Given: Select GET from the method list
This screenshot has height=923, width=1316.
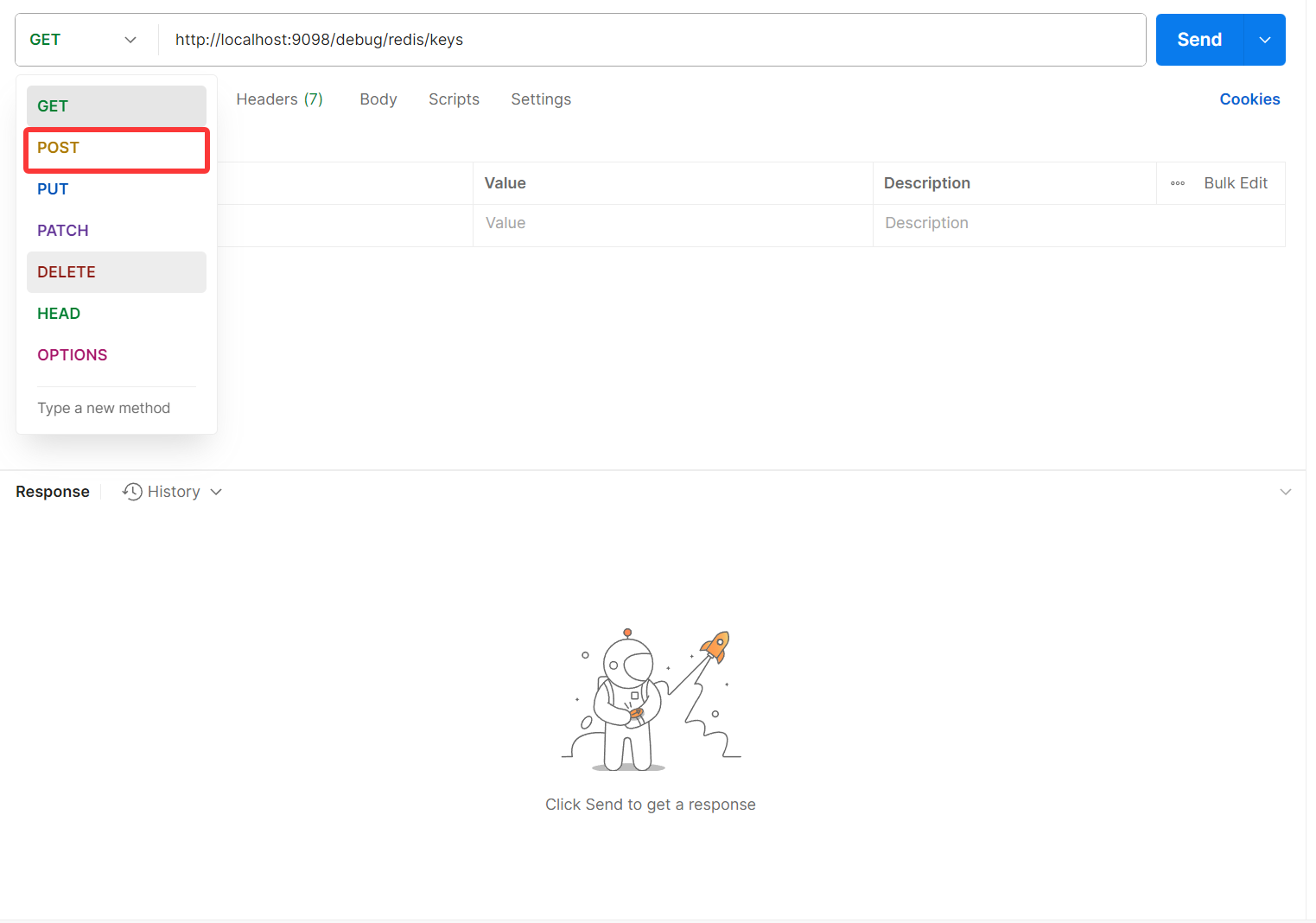Looking at the screenshot, I should 117,106.
